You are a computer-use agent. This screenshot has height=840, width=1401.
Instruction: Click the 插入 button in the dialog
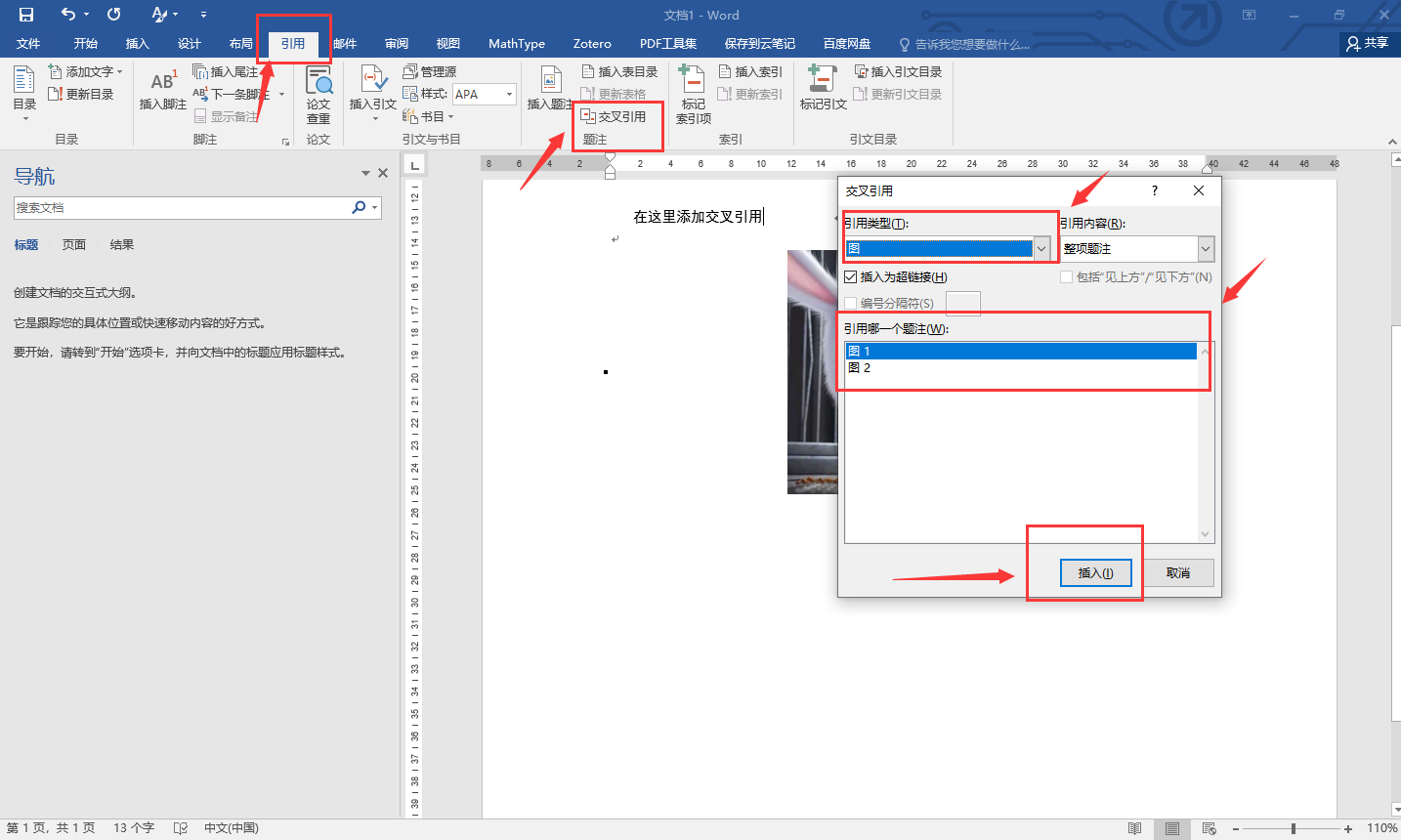(1095, 572)
